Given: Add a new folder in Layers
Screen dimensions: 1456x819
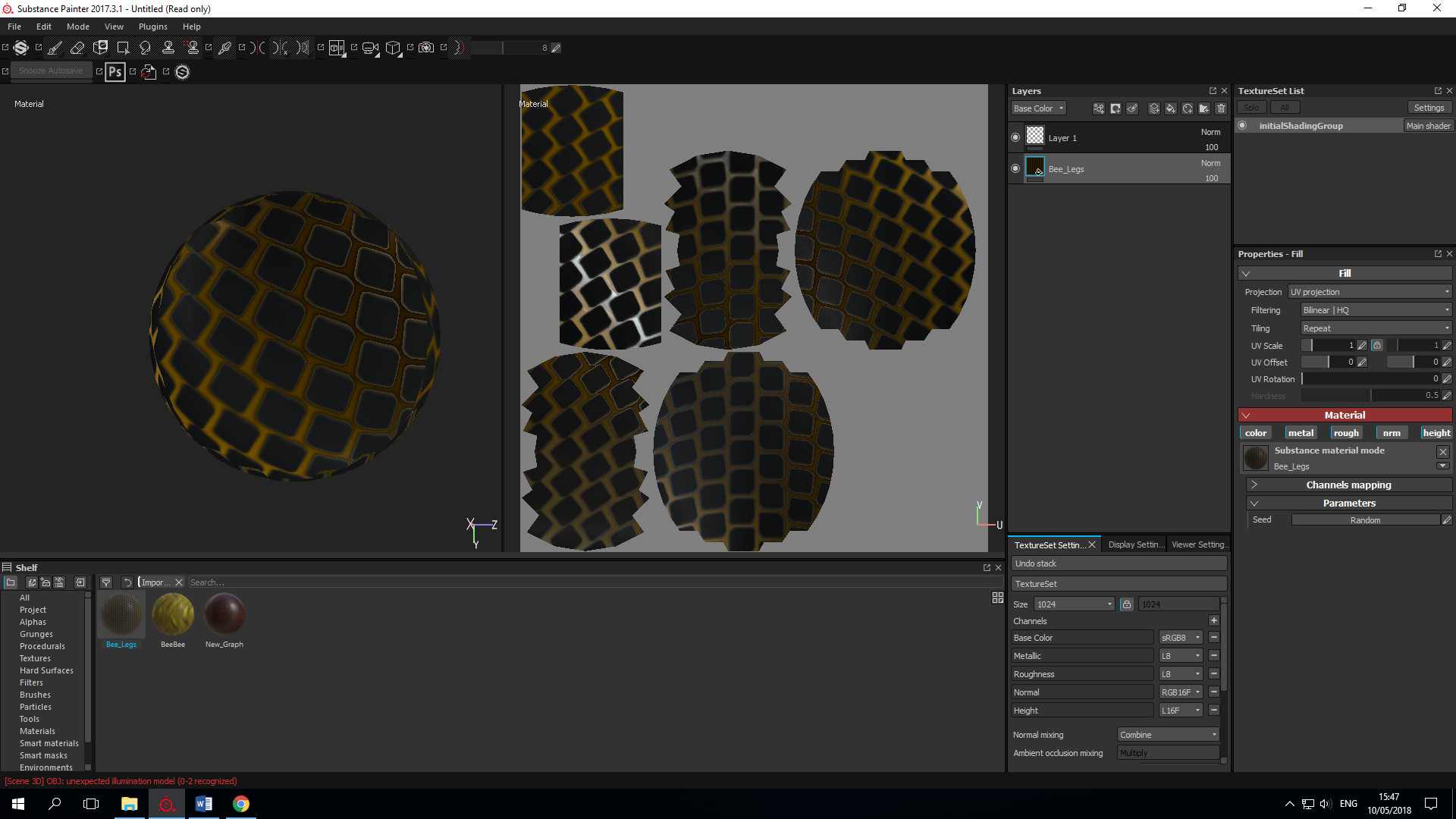Looking at the screenshot, I should point(1204,108).
